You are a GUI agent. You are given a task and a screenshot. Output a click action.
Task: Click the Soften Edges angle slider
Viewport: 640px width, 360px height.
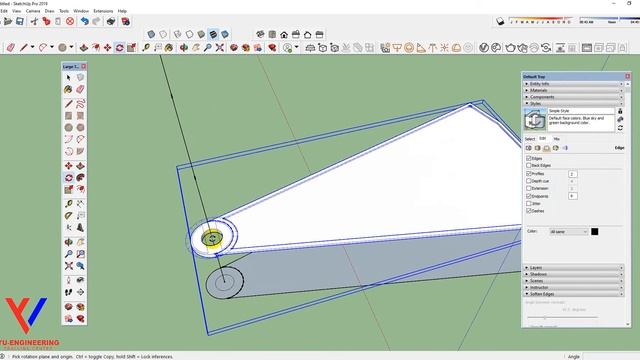point(562,317)
